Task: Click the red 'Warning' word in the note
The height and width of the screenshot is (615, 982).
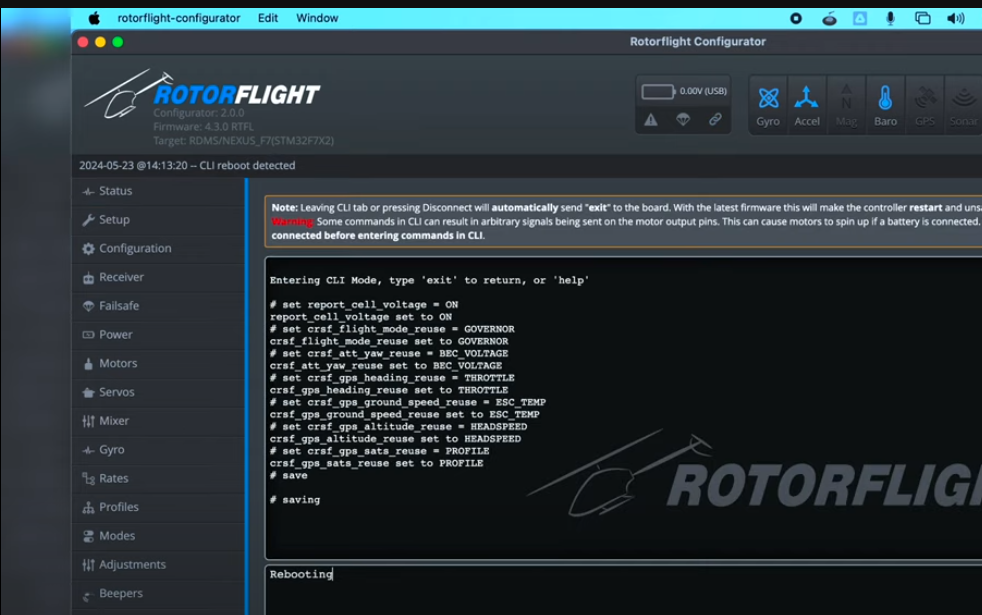Action: (292, 222)
